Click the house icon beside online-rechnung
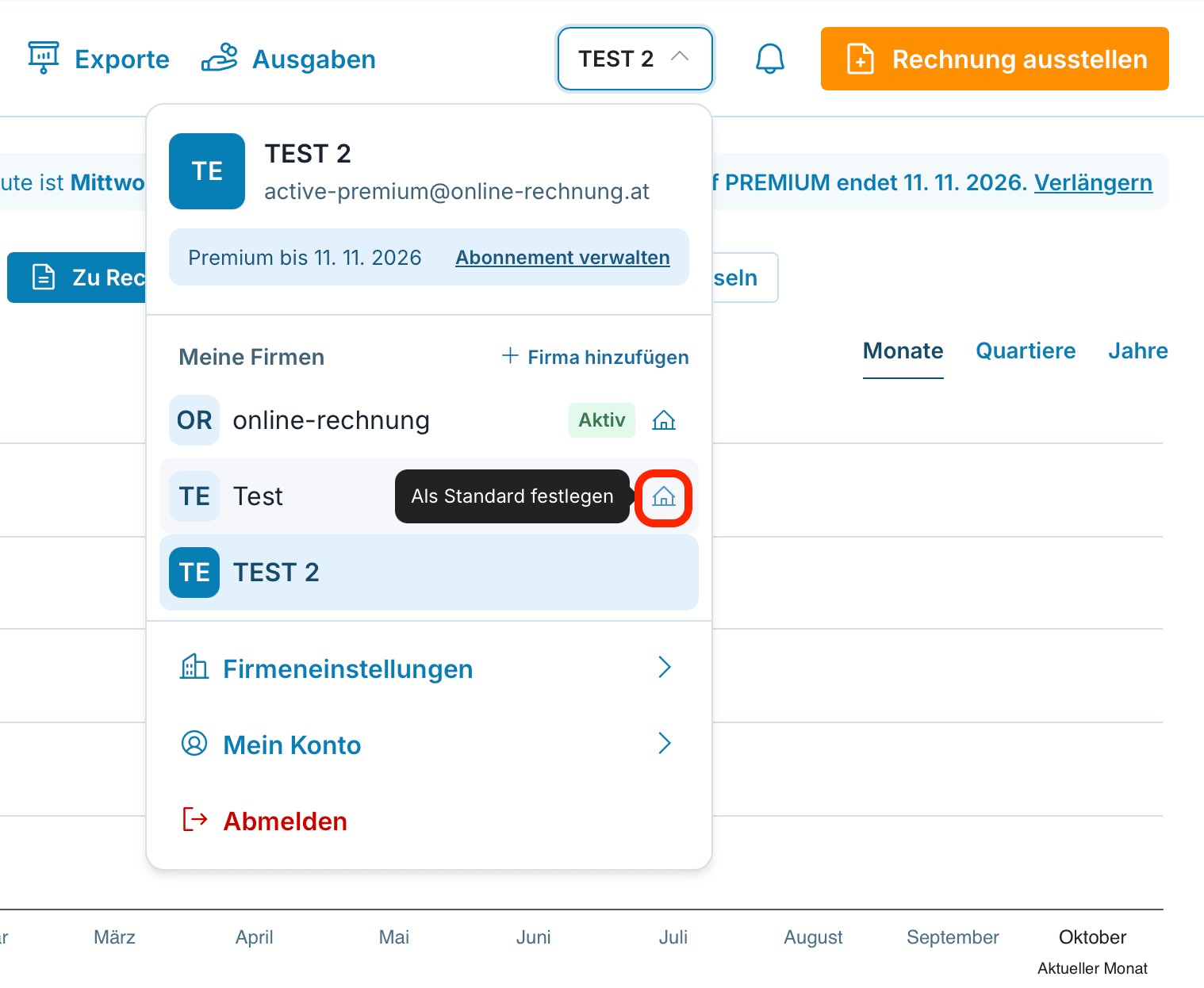This screenshot has height=988, width=1204. [664, 420]
